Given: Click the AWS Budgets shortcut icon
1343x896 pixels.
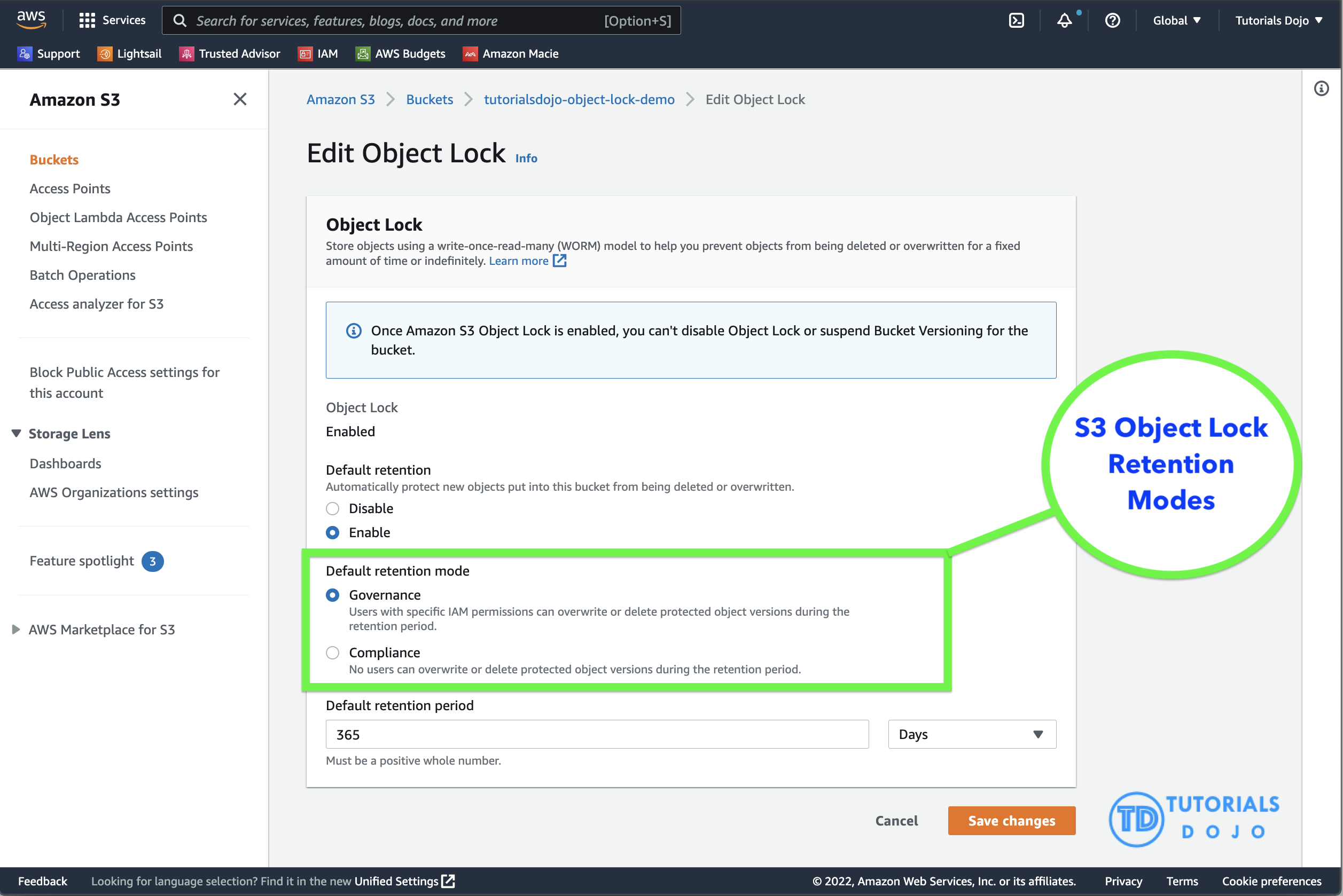Looking at the screenshot, I should 363,54.
